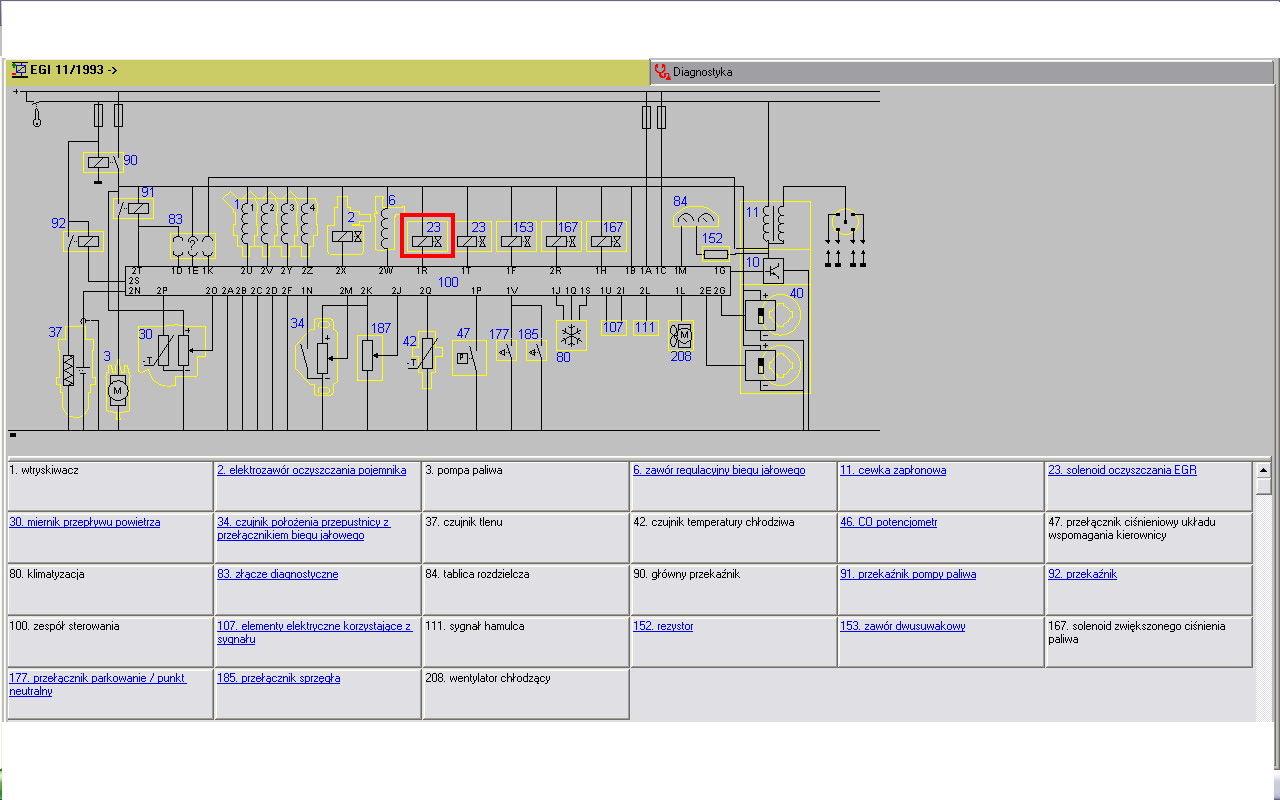The height and width of the screenshot is (800, 1280).
Task: Select control unit label 100
Action: (448, 283)
